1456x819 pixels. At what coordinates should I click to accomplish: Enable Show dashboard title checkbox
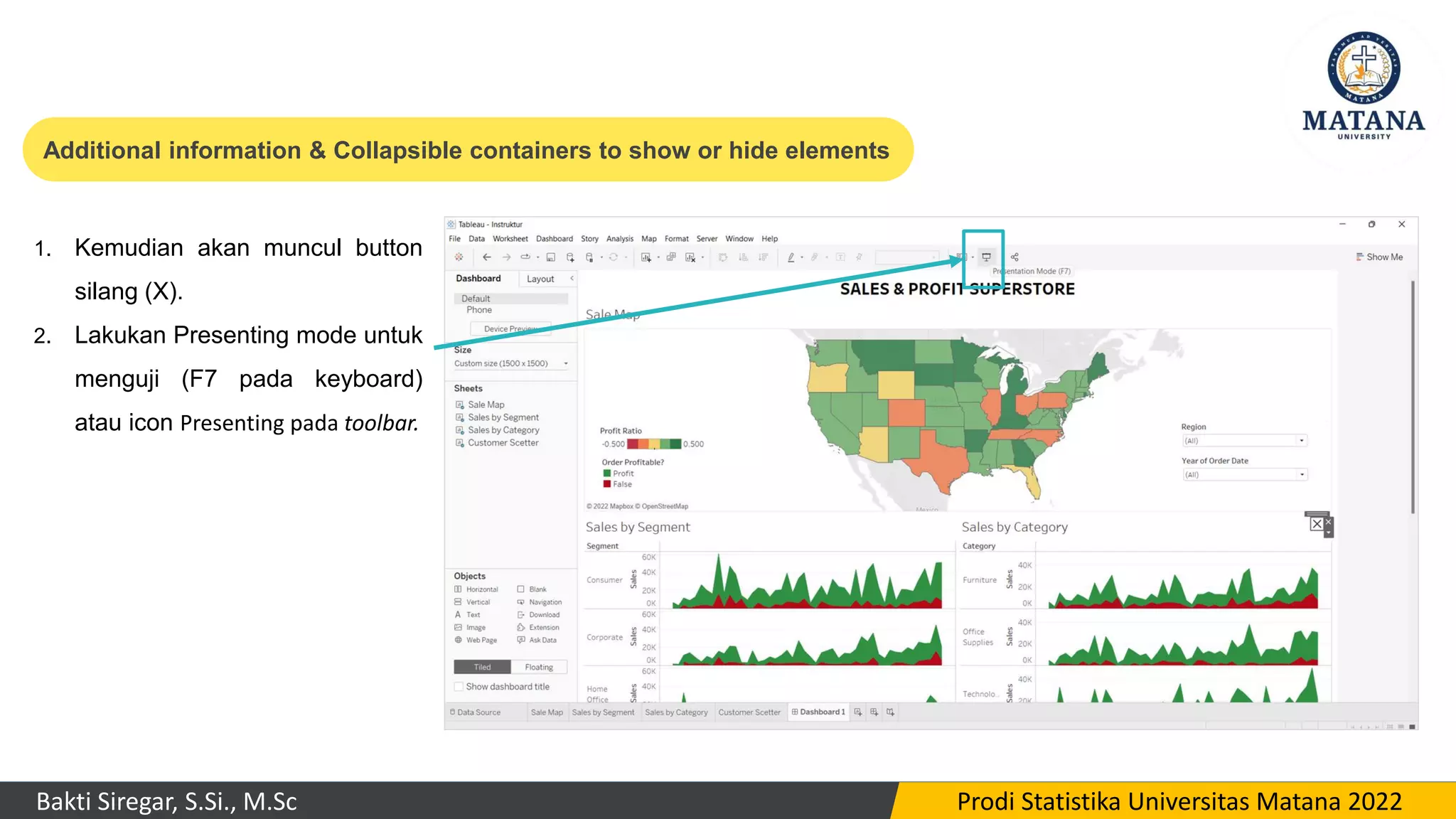click(459, 687)
